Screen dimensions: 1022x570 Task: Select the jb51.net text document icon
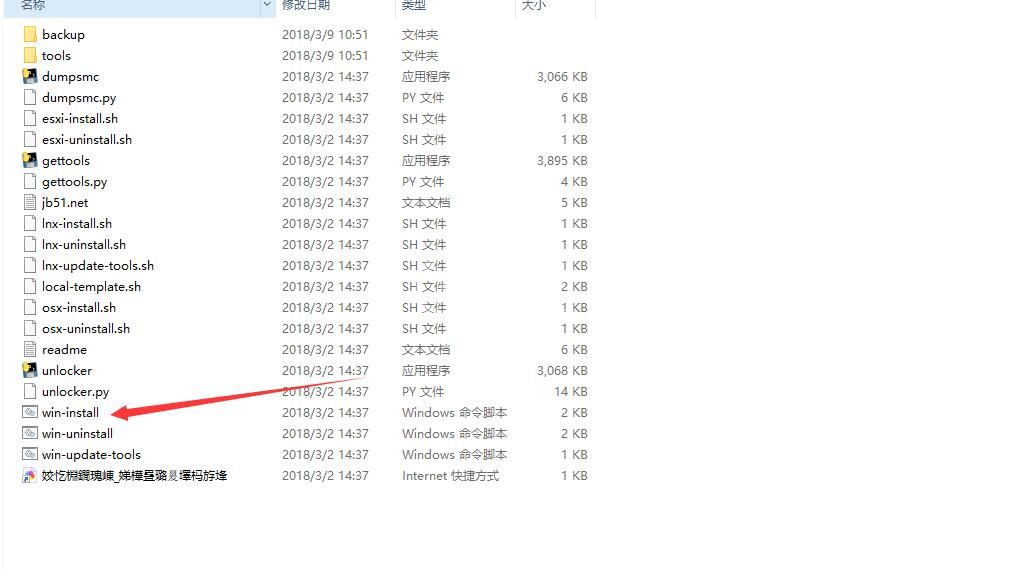click(29, 203)
